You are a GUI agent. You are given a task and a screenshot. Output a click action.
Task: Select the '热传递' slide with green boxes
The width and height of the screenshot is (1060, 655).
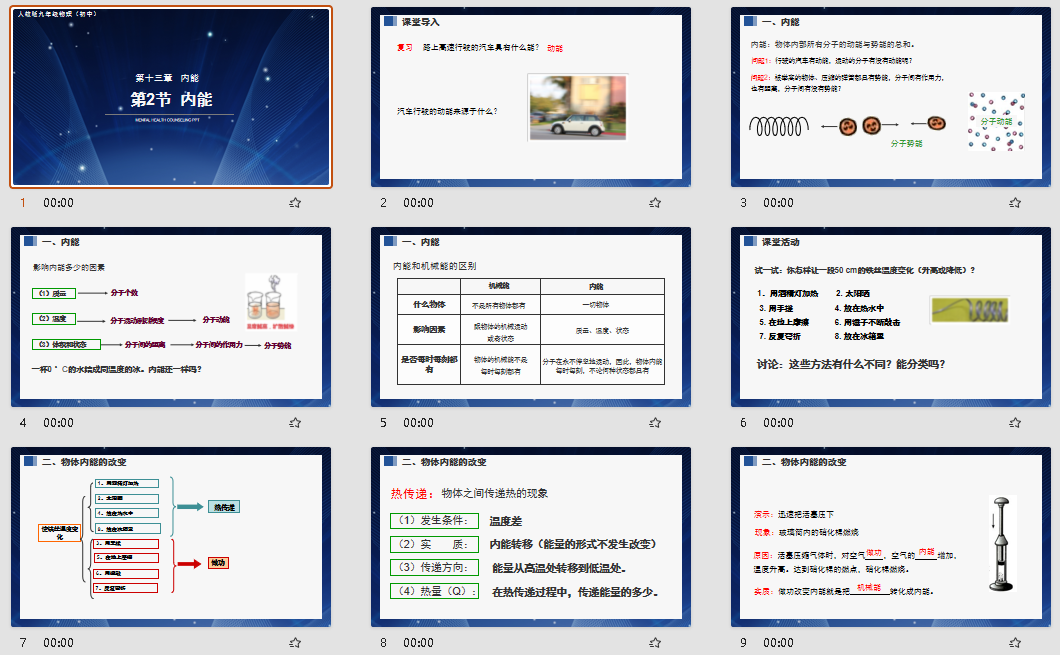[x=531, y=538]
